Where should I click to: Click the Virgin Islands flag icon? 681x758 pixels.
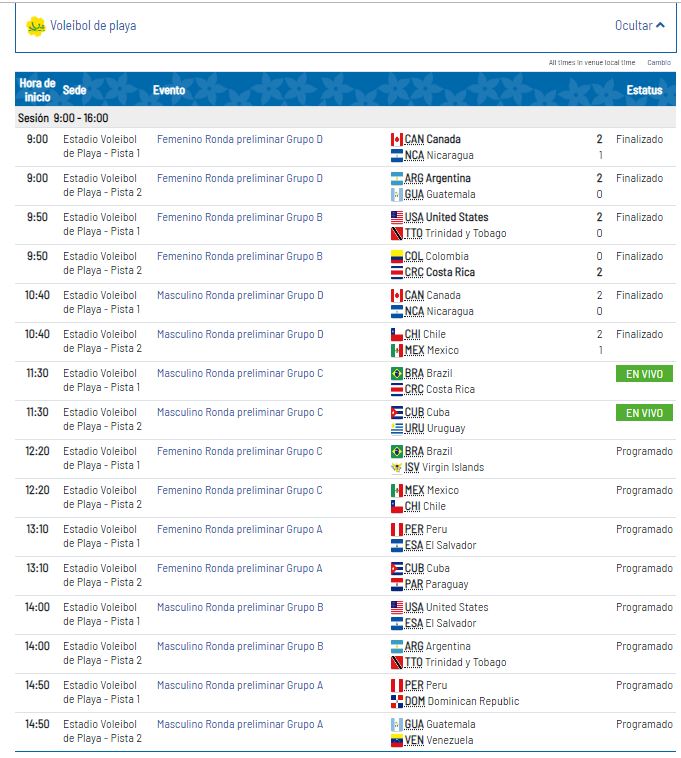(397, 467)
